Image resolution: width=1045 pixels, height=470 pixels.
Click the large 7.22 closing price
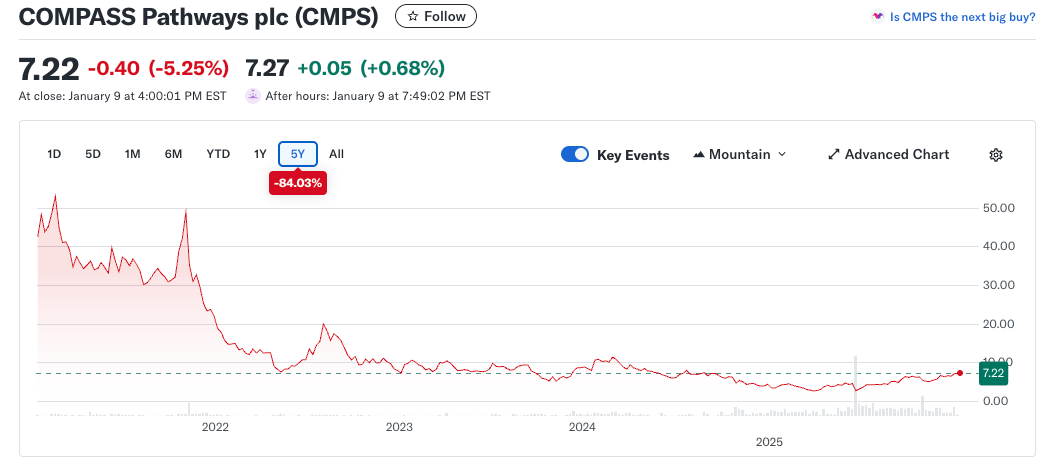49,68
